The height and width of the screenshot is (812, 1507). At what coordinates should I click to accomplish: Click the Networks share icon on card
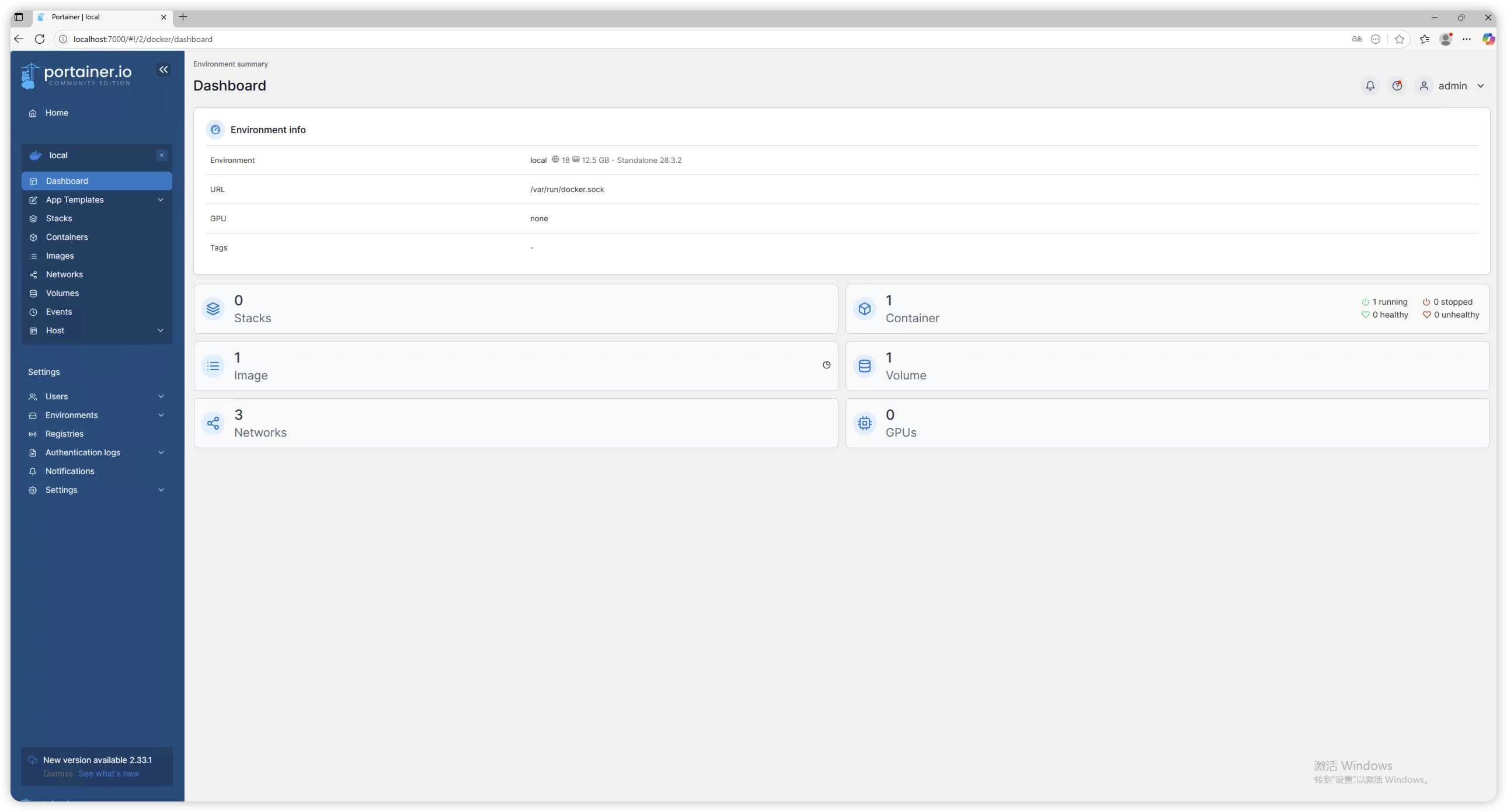(x=213, y=424)
